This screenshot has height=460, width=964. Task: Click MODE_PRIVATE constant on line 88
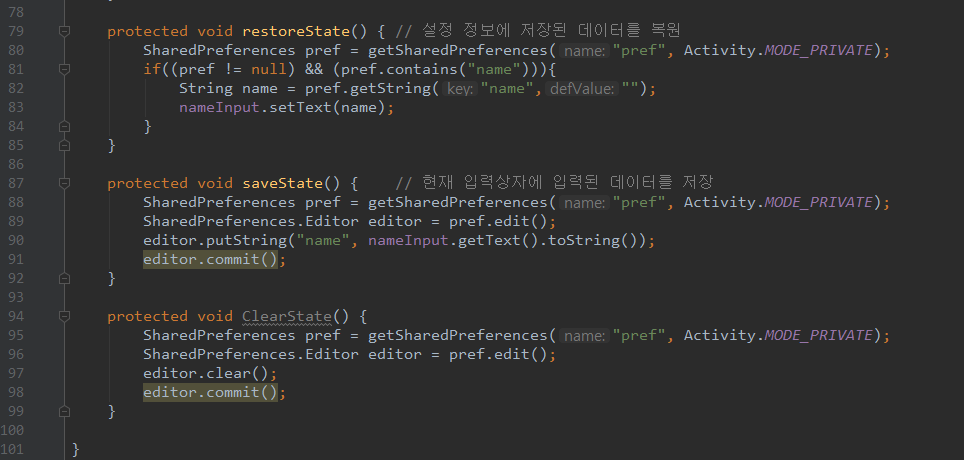[818, 202]
